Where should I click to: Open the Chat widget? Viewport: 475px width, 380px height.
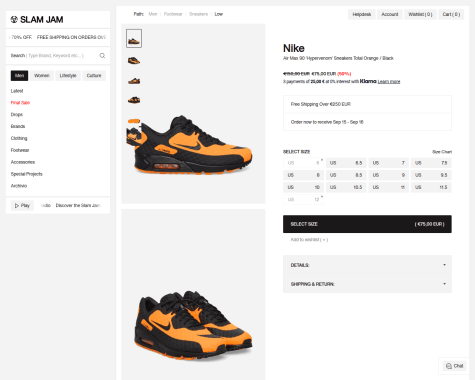(455, 366)
